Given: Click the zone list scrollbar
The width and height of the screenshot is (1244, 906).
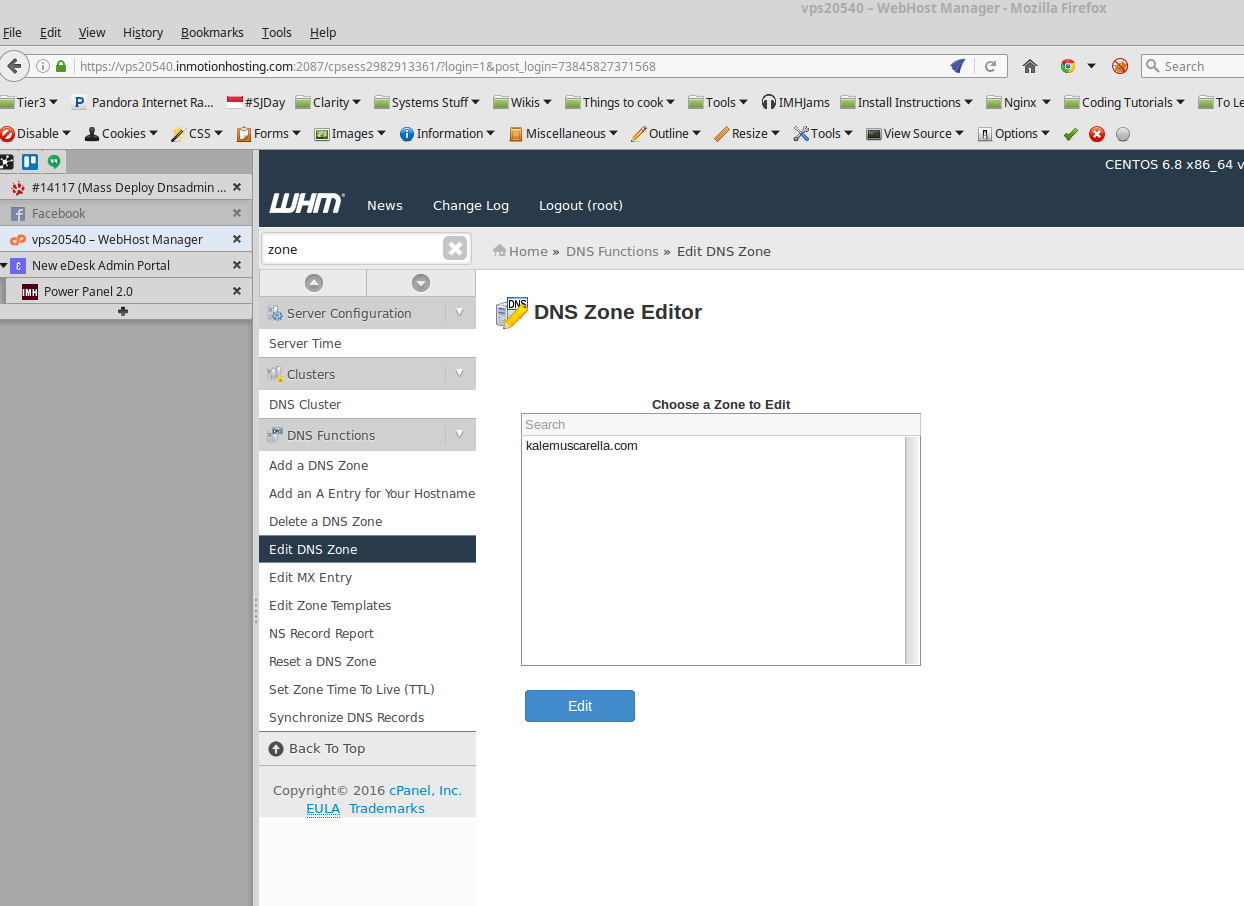Looking at the screenshot, I should tap(912, 550).
